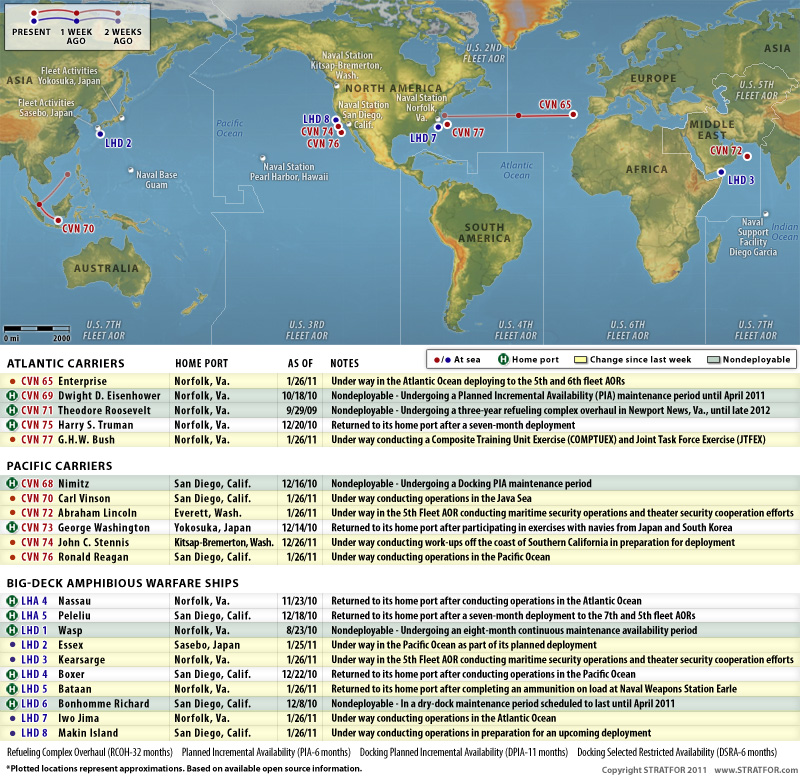Click the LHD 7 blue marker near Norfolk

pyautogui.click(x=438, y=127)
